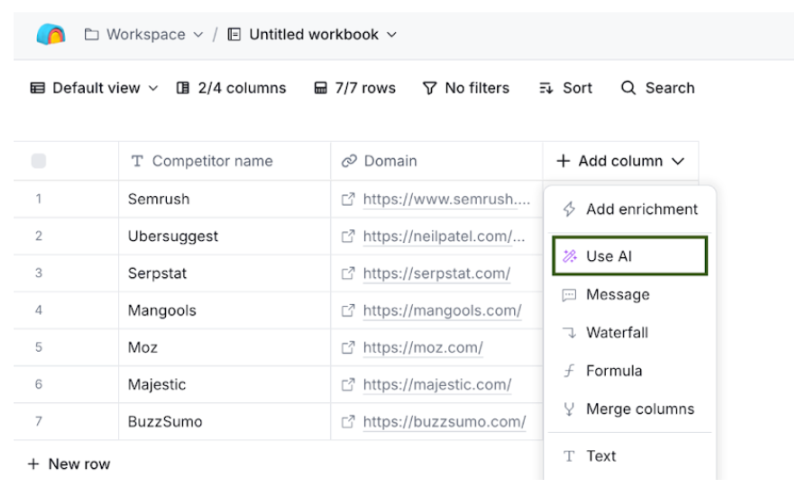Screen dimensions: 794x480
Task: Click the columns icon next to 2/4 columns
Action: (x=183, y=88)
